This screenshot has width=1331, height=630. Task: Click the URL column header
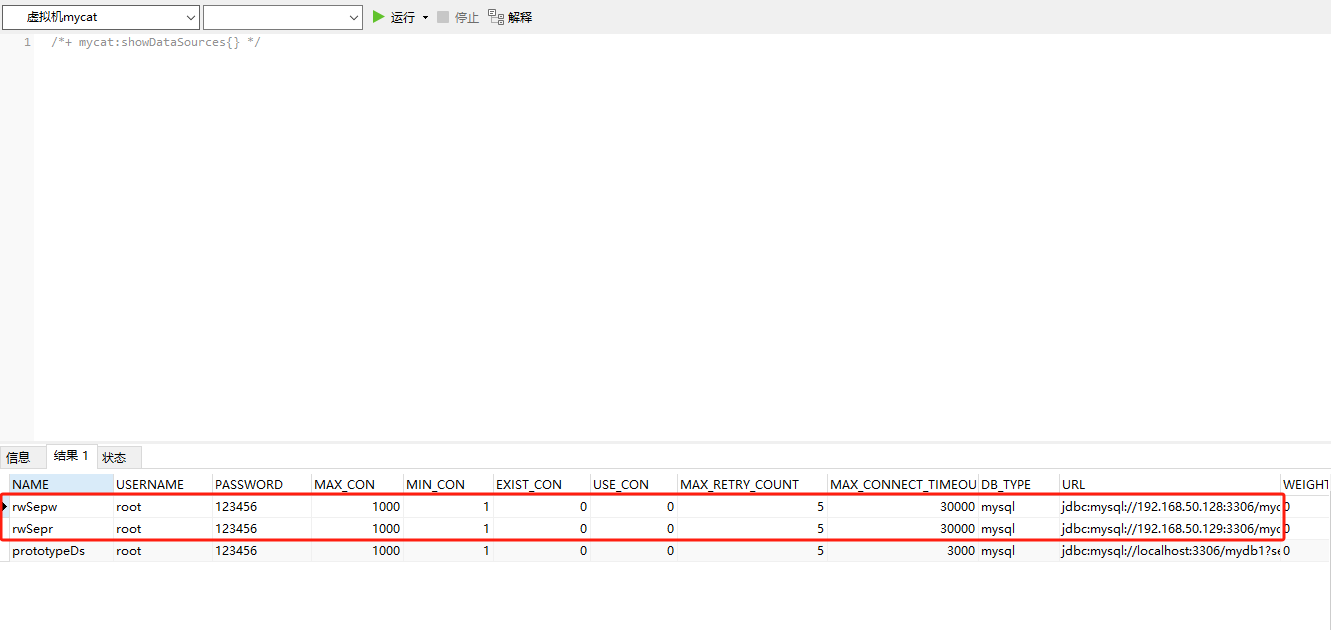[1073, 484]
